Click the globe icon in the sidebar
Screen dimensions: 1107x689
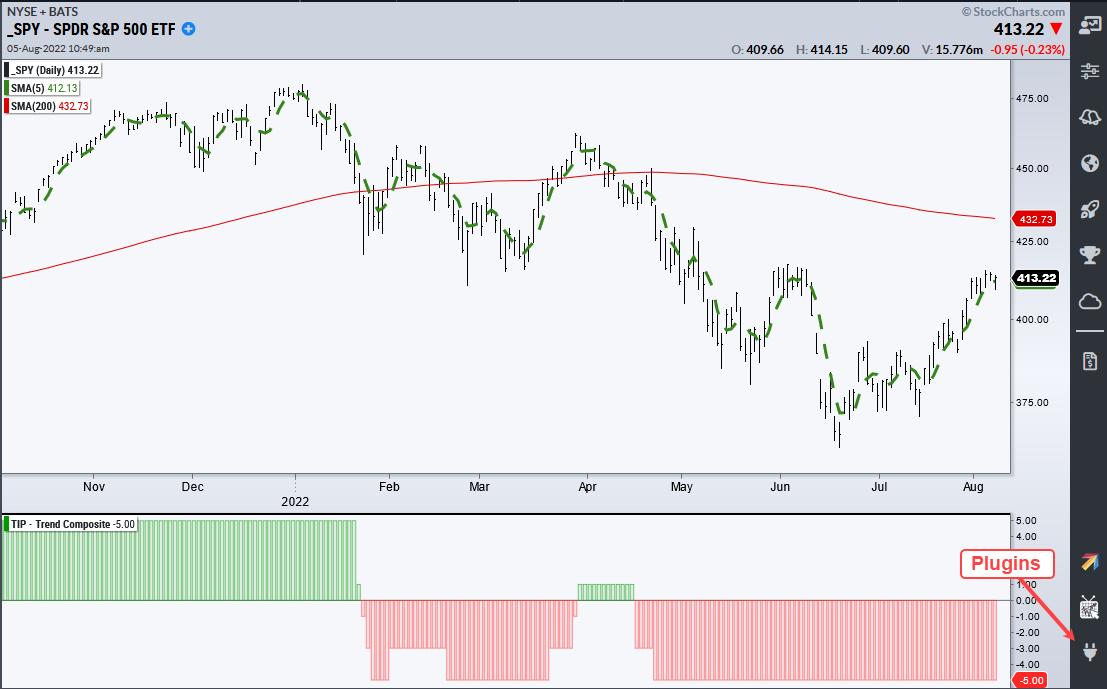tap(1089, 164)
